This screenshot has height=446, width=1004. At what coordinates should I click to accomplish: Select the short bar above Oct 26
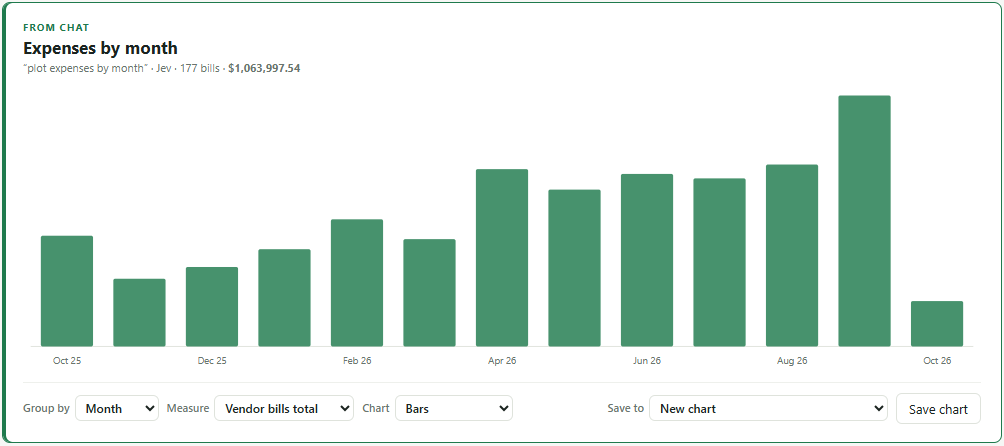tap(937, 324)
